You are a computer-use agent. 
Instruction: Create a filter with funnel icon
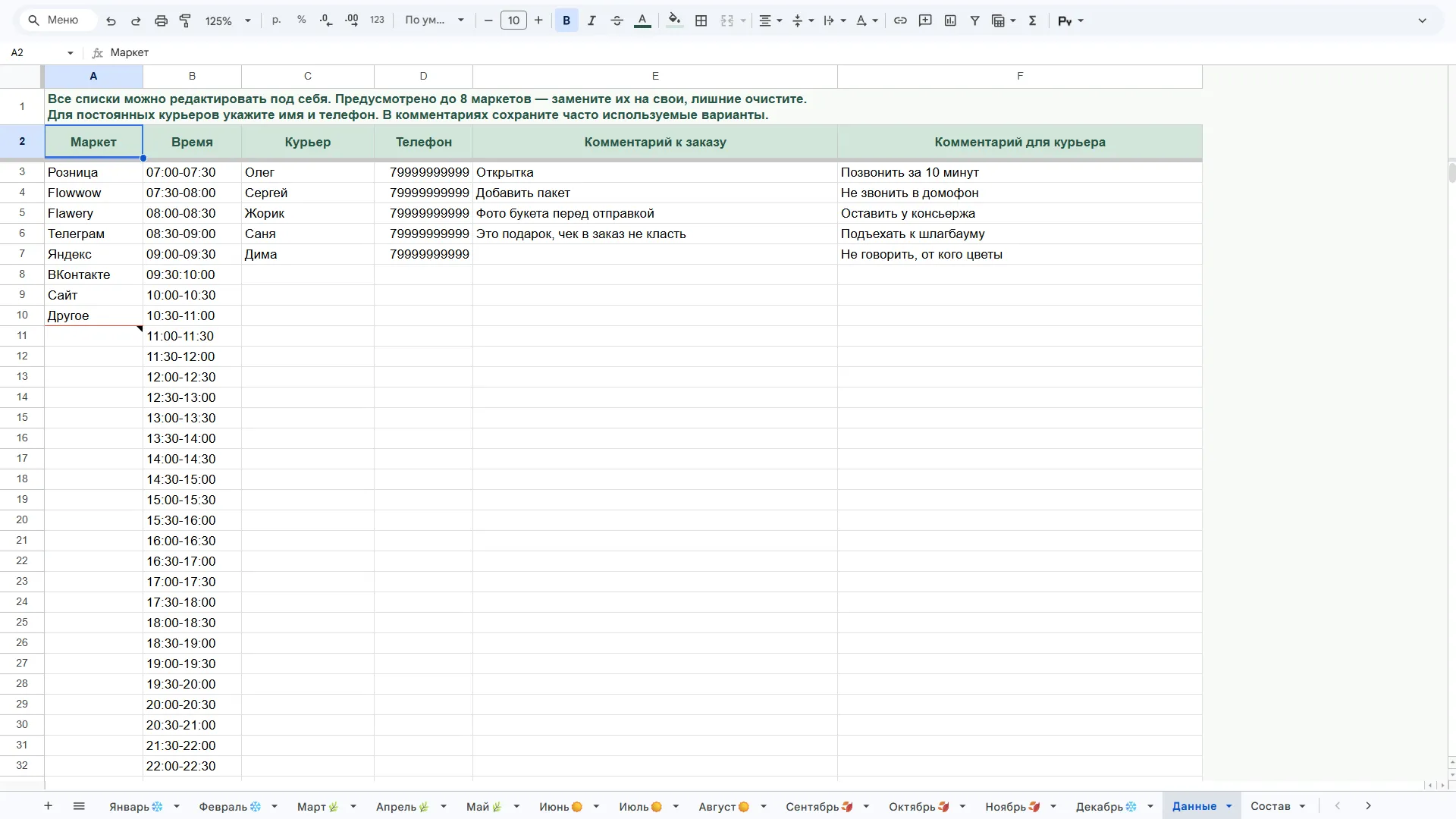click(975, 20)
